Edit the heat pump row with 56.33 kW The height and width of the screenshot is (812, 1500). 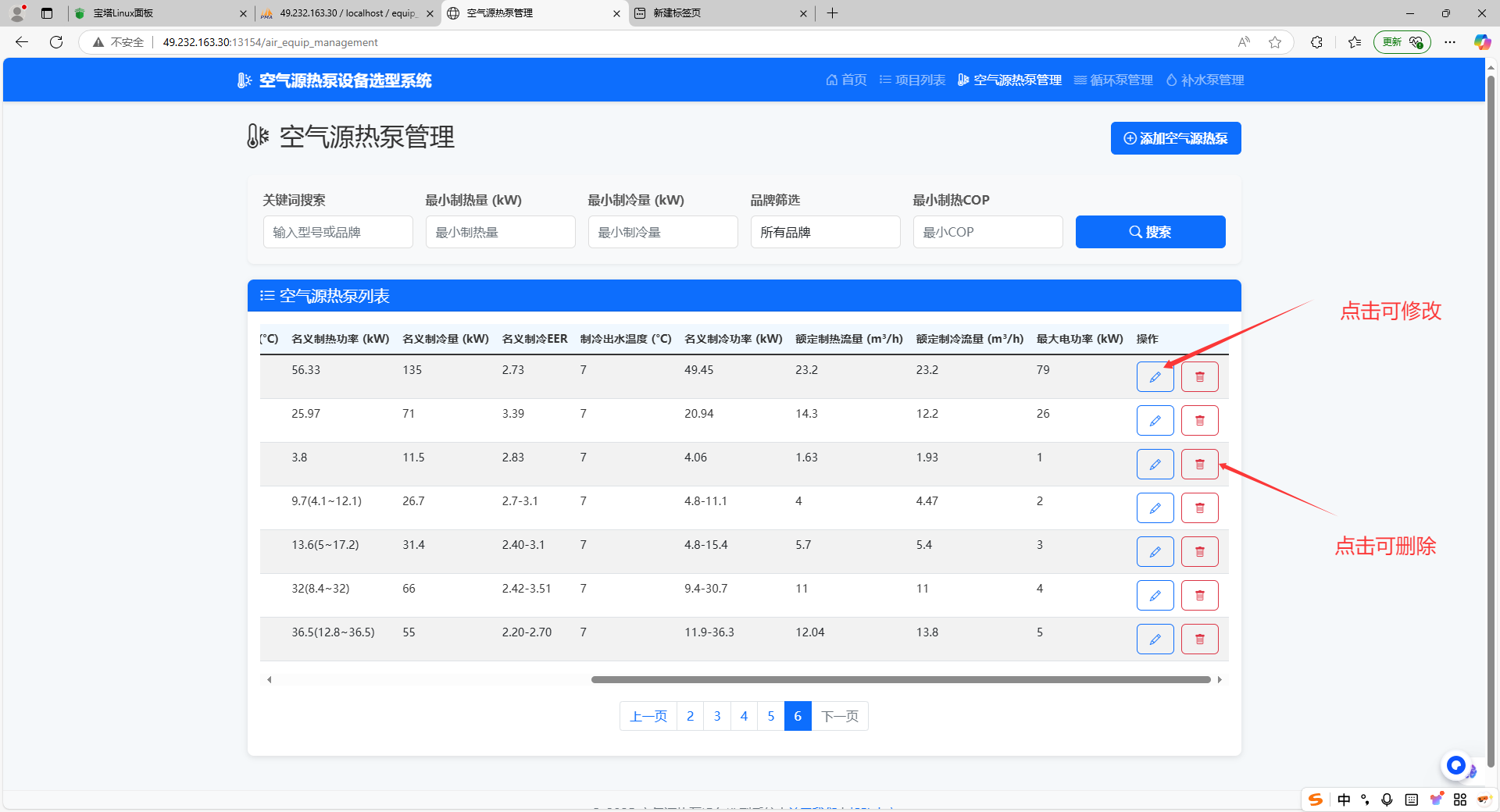pos(1155,377)
